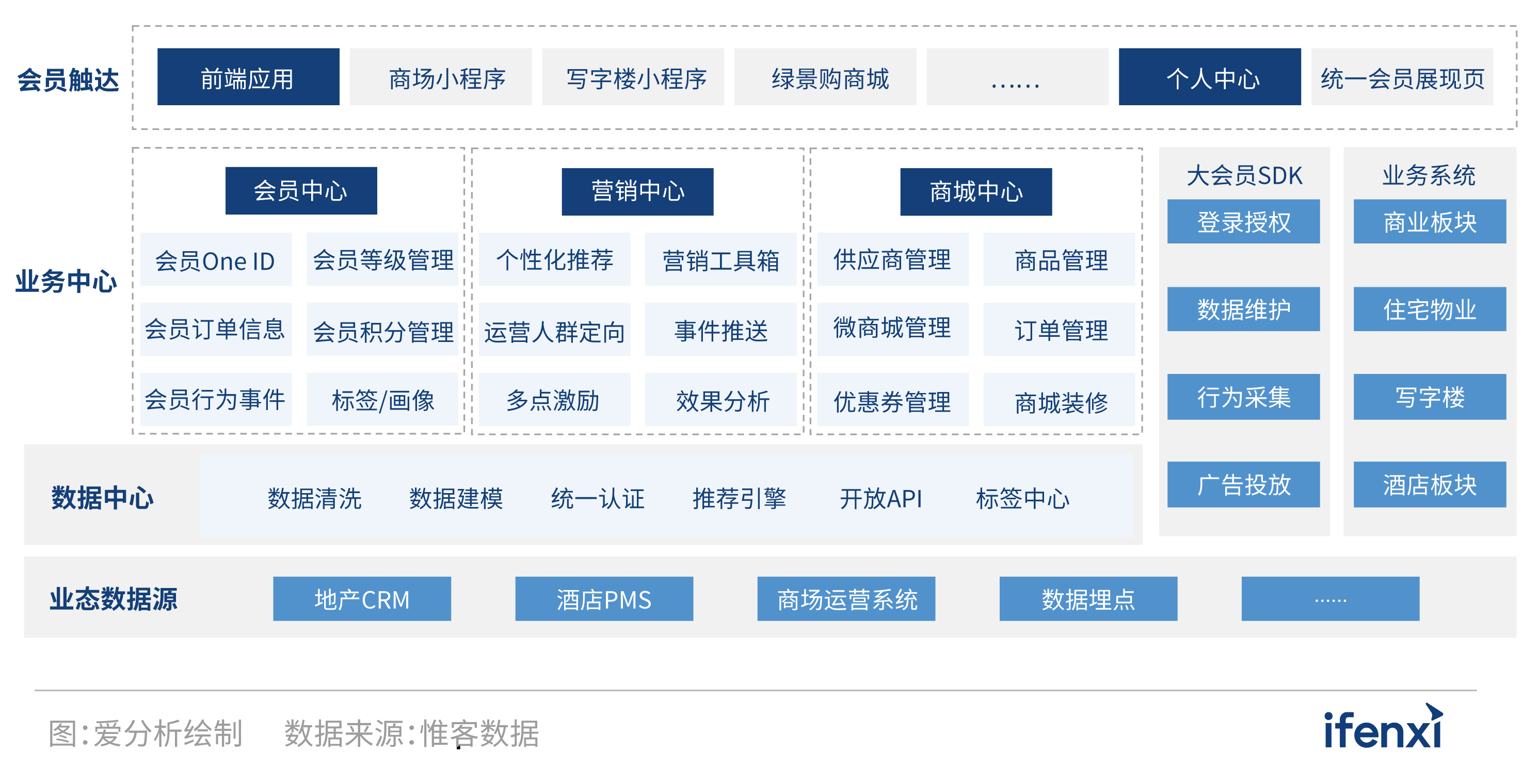This screenshot has width=1539, height=784.
Task: Select the 前端应用 dark blue box
Action: [x=248, y=77]
